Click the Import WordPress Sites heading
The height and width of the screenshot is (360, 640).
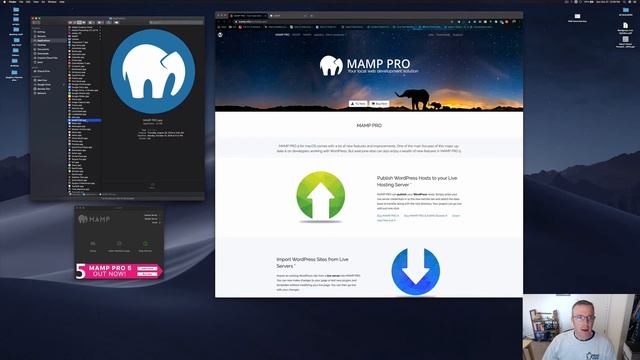coord(312,262)
